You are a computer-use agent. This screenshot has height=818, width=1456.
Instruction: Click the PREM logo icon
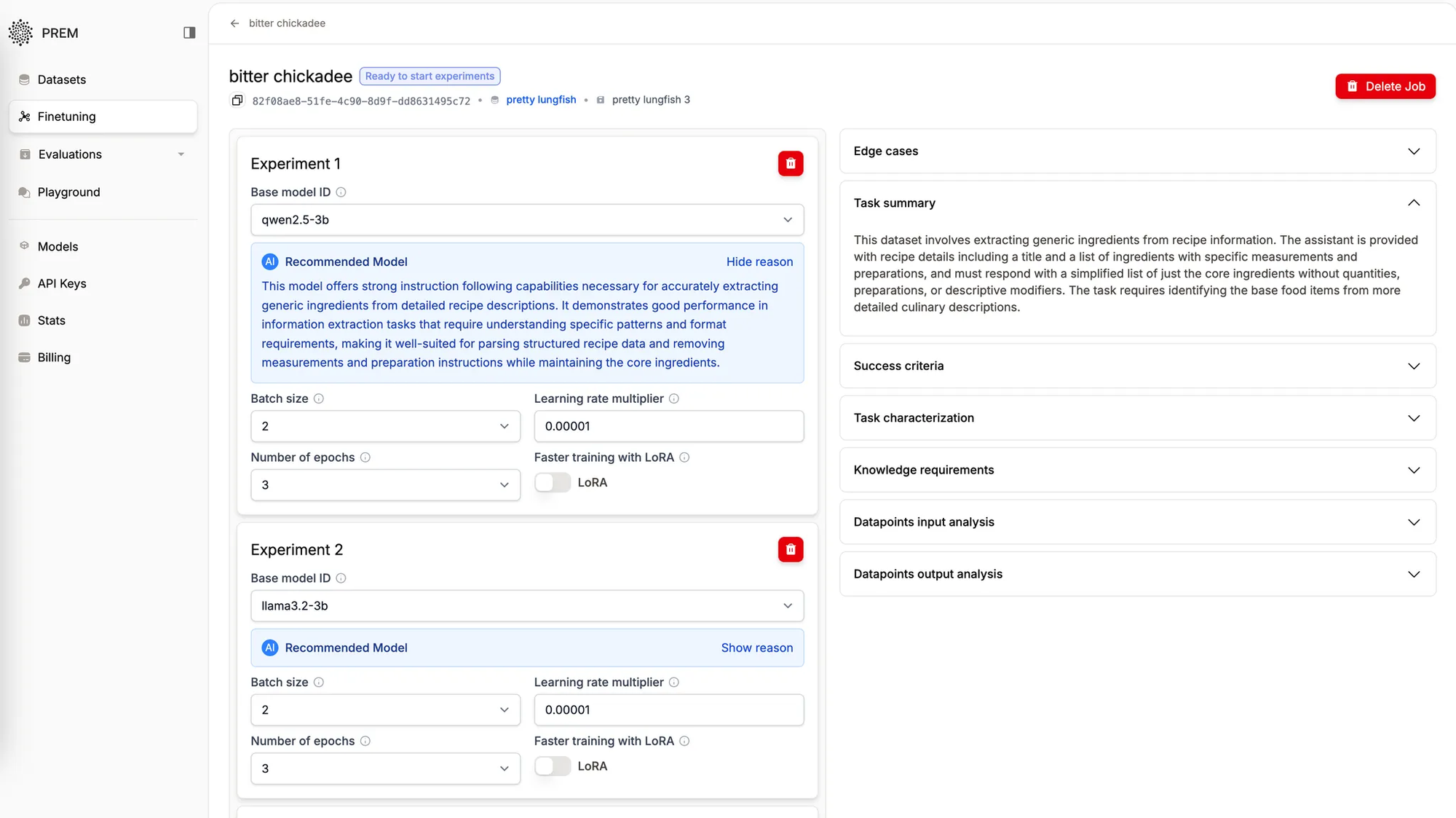pos(20,33)
